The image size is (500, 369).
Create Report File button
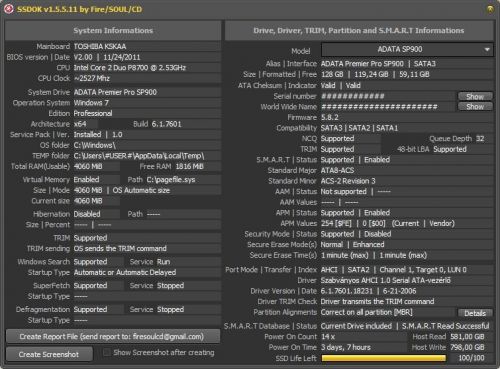pos(113,337)
